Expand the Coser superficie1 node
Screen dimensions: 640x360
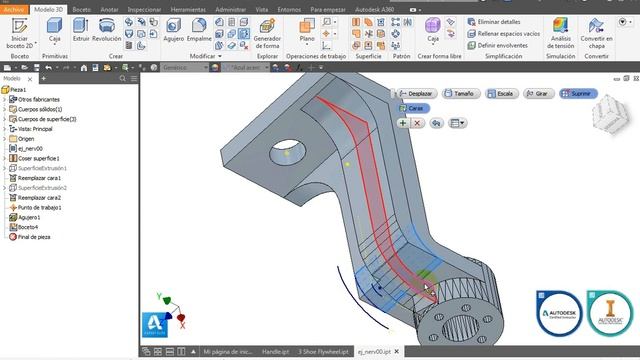[4, 158]
